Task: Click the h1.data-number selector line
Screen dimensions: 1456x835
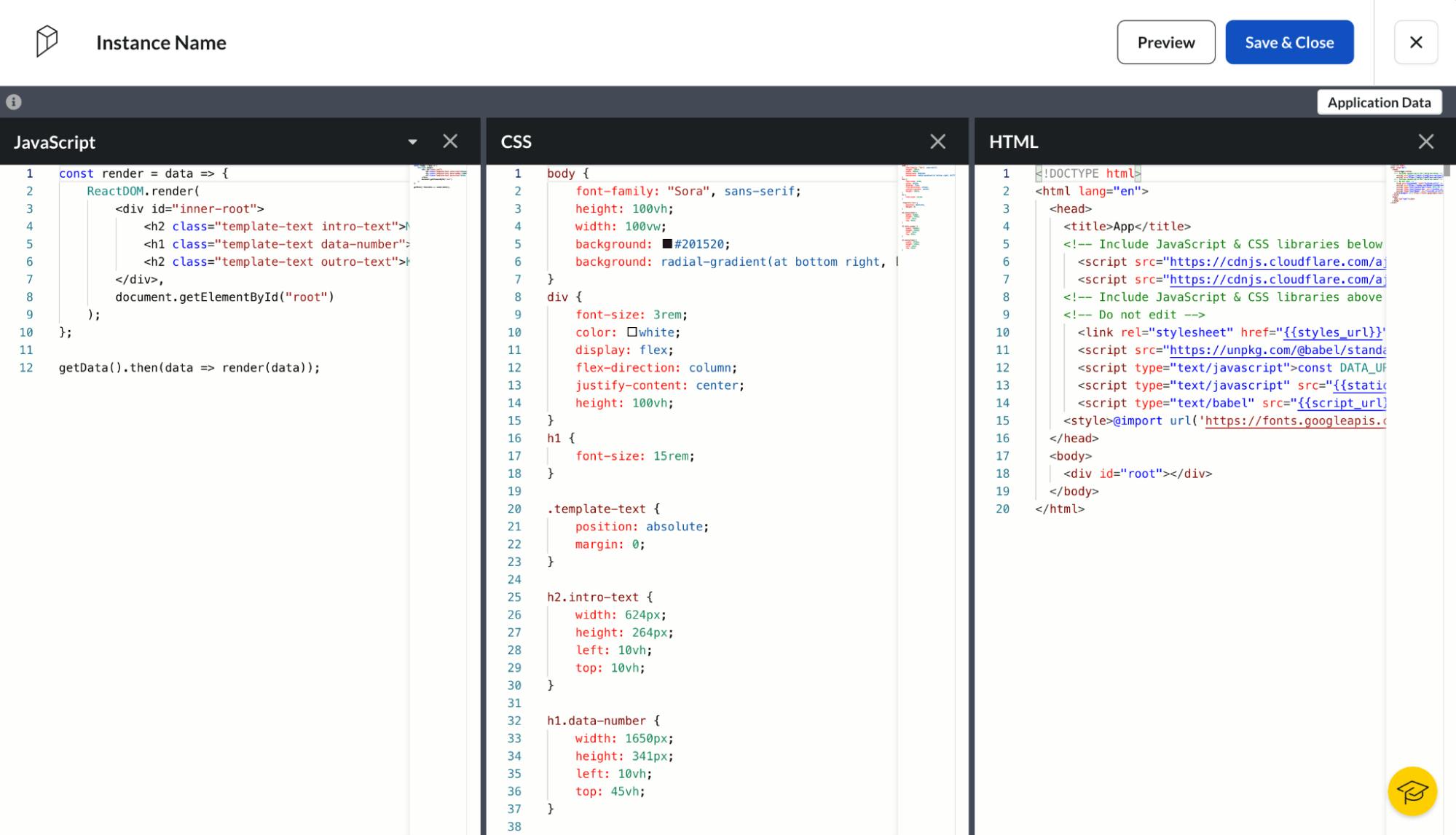Action: [604, 721]
